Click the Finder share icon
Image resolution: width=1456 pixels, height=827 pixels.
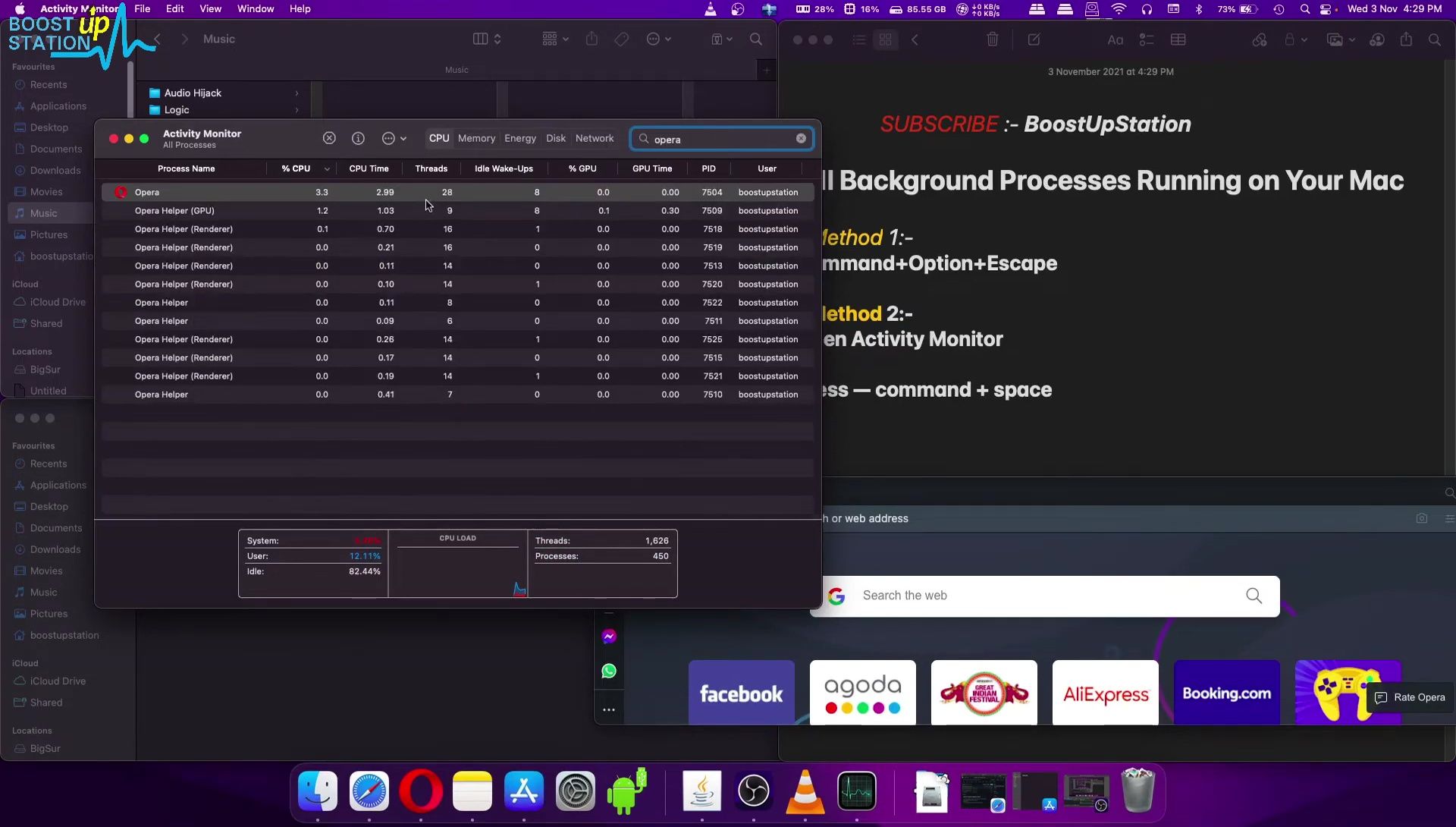(591, 39)
